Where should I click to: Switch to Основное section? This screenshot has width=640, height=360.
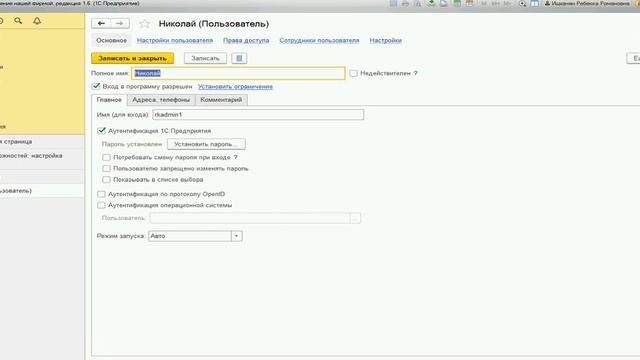click(111, 40)
